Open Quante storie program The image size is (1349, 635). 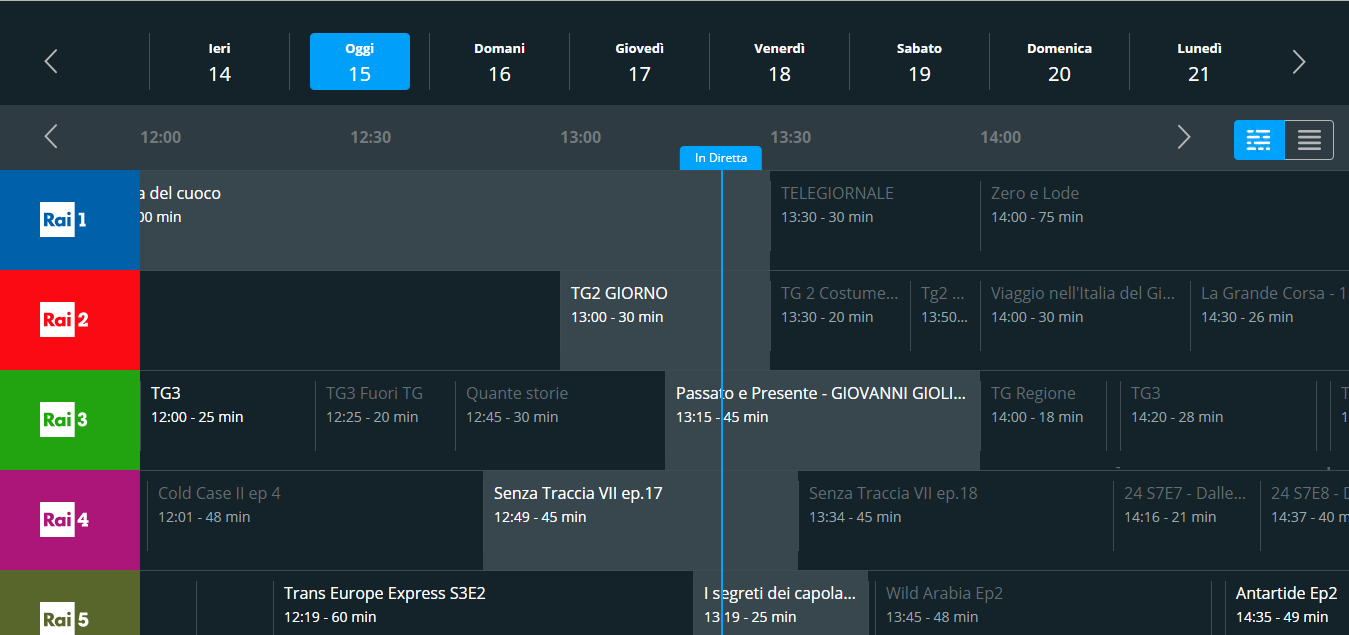click(x=560, y=420)
